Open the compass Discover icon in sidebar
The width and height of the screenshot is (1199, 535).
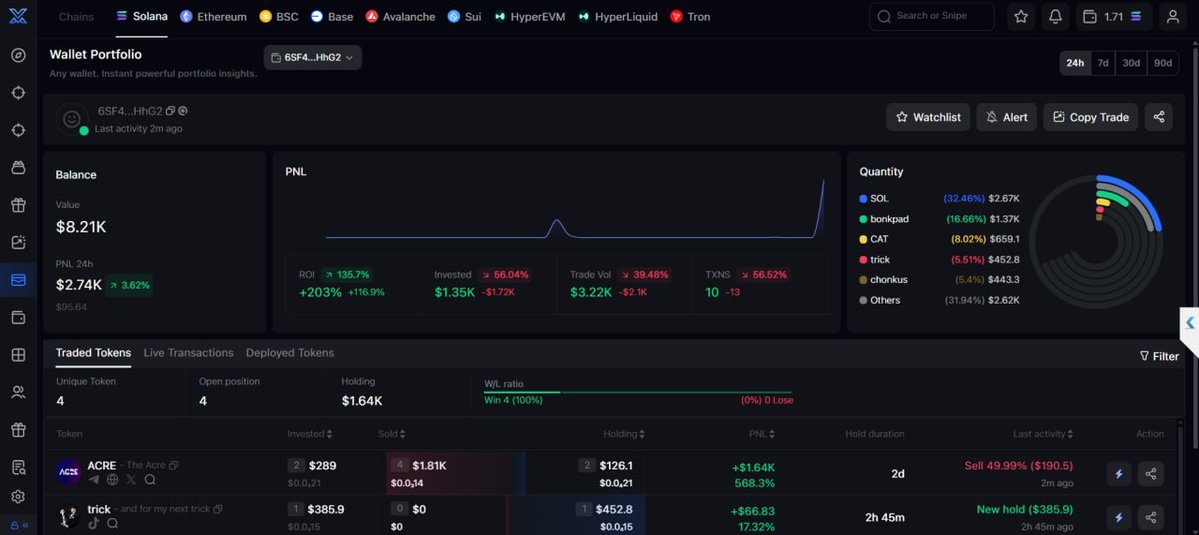coord(18,56)
